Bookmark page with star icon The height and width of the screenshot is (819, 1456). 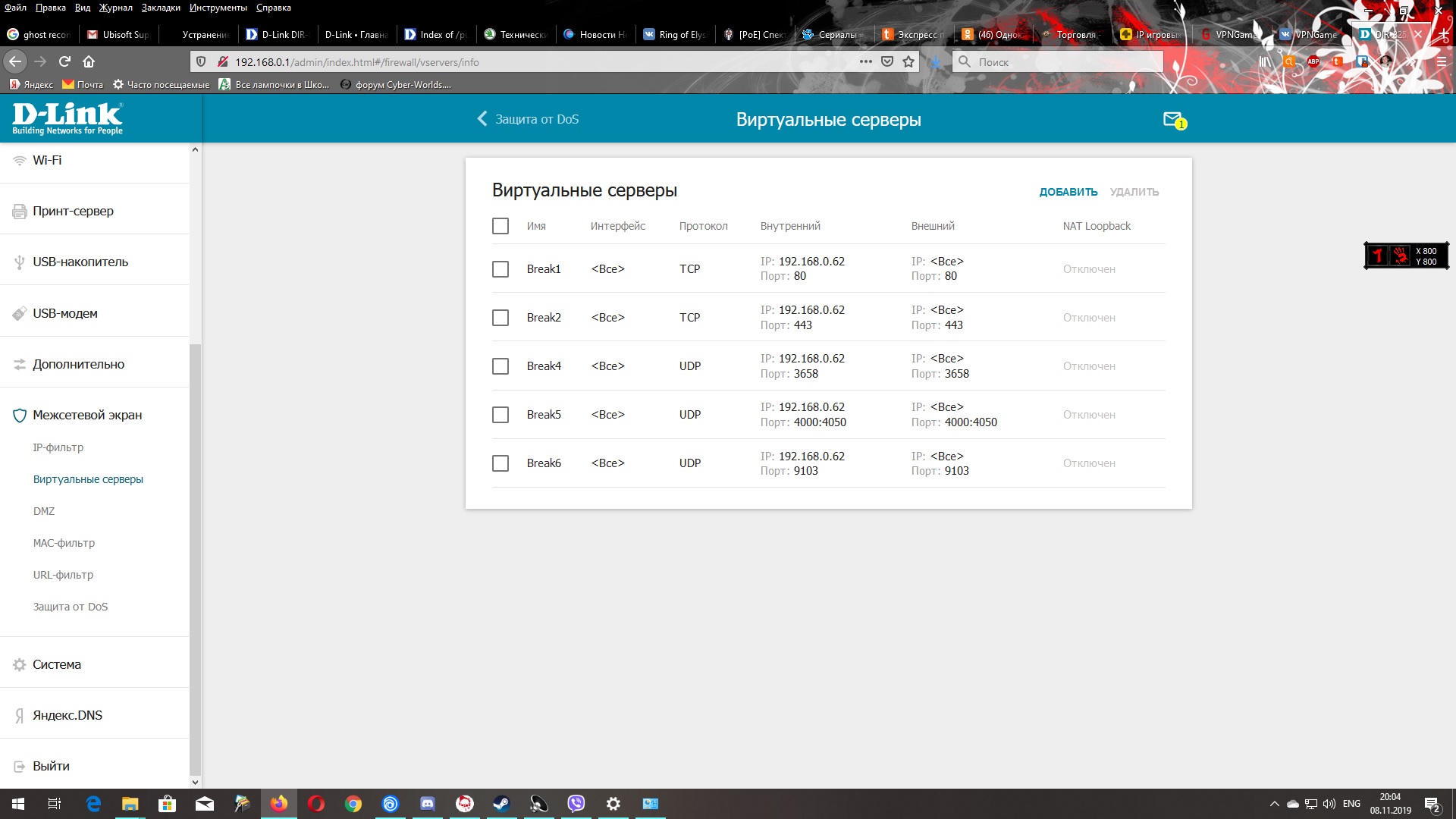point(908,61)
